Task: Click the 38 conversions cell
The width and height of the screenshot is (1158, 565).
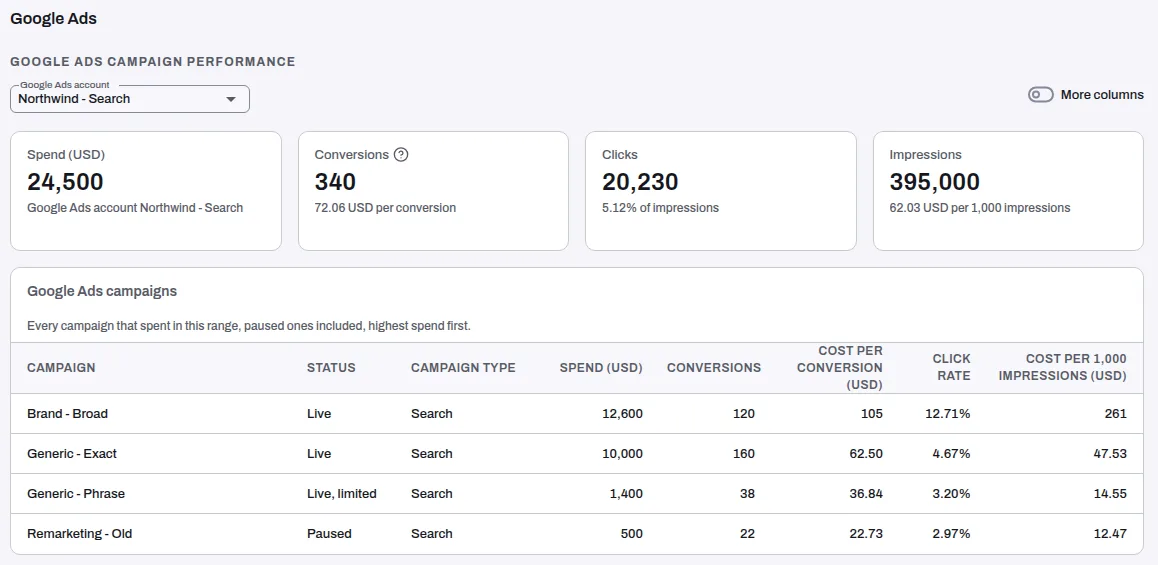Action: point(747,493)
